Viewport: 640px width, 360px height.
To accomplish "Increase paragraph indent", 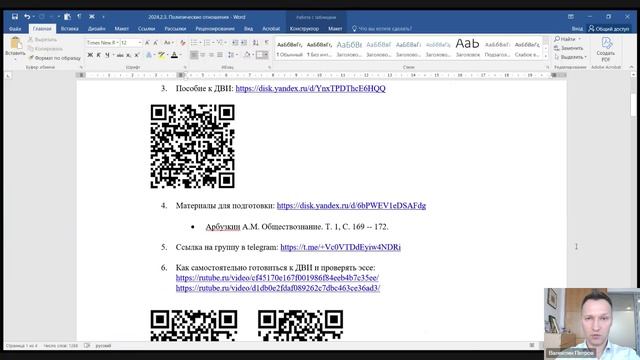I will [244, 42].
